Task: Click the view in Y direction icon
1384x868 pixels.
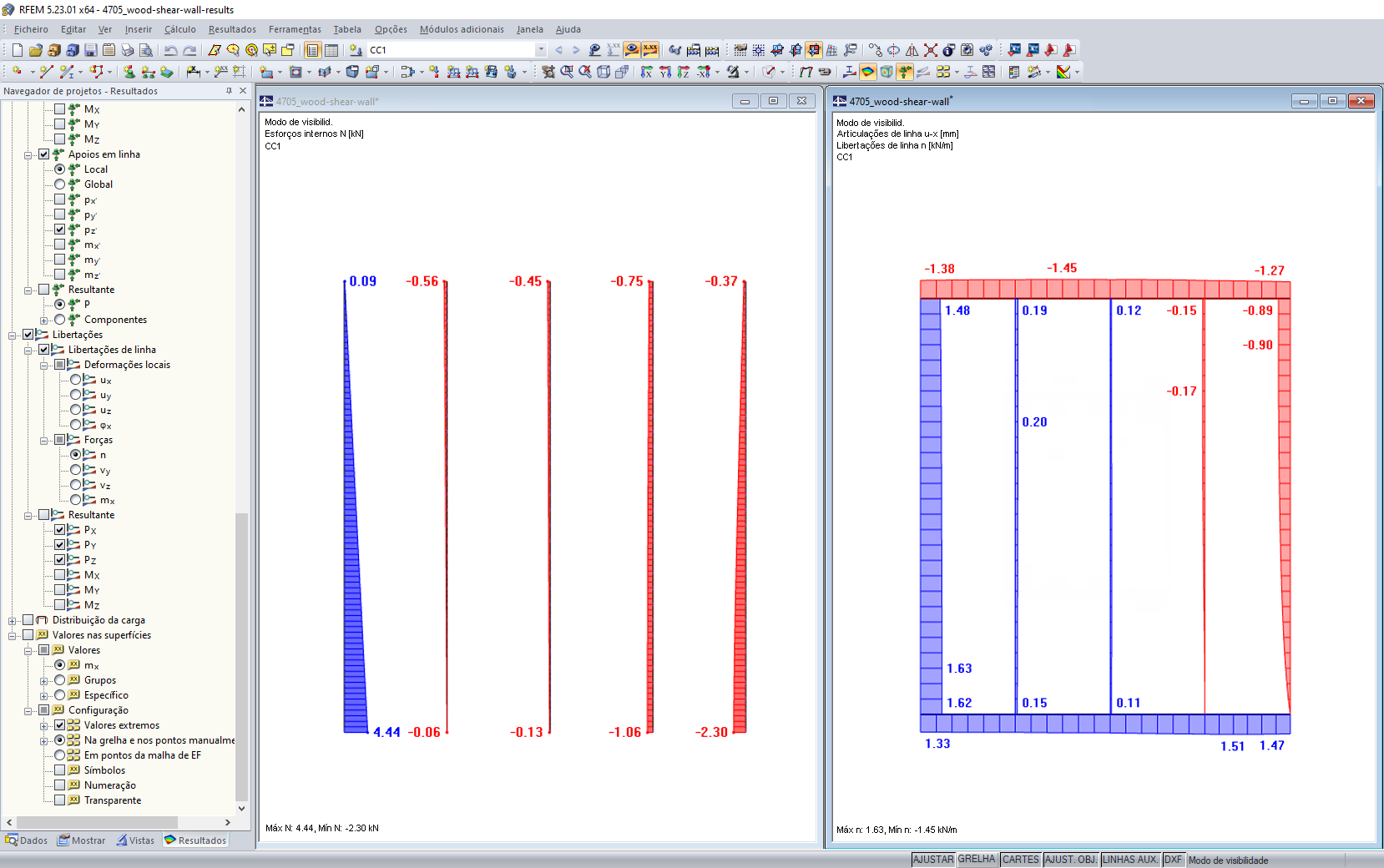Action: (665, 72)
